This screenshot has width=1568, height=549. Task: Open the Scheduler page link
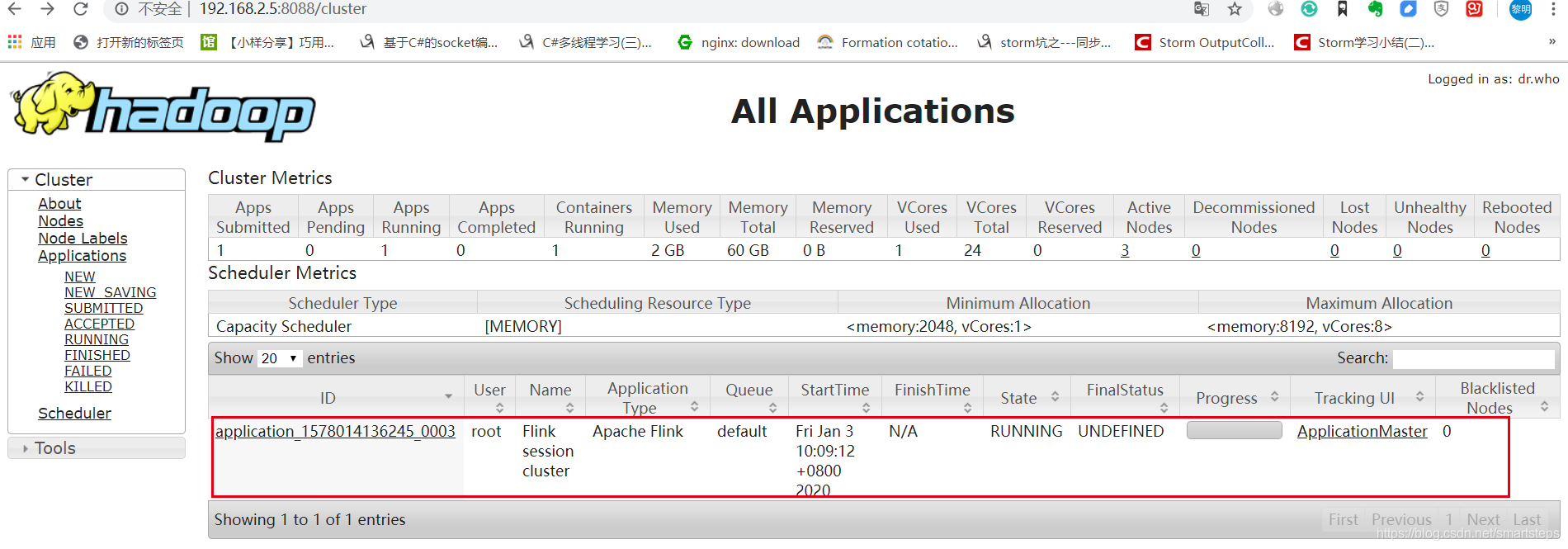click(74, 413)
